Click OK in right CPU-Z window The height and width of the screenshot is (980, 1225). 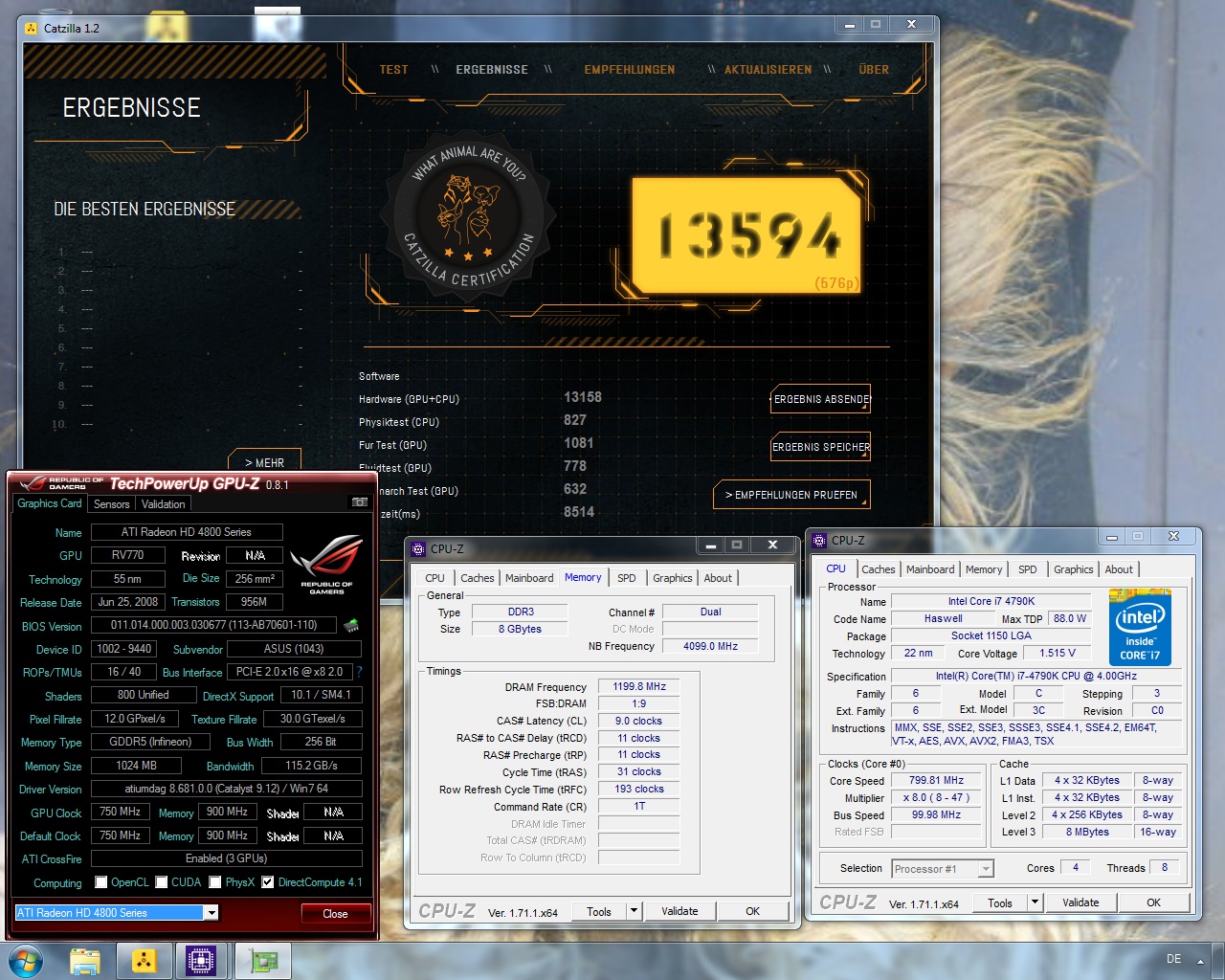(x=1154, y=902)
